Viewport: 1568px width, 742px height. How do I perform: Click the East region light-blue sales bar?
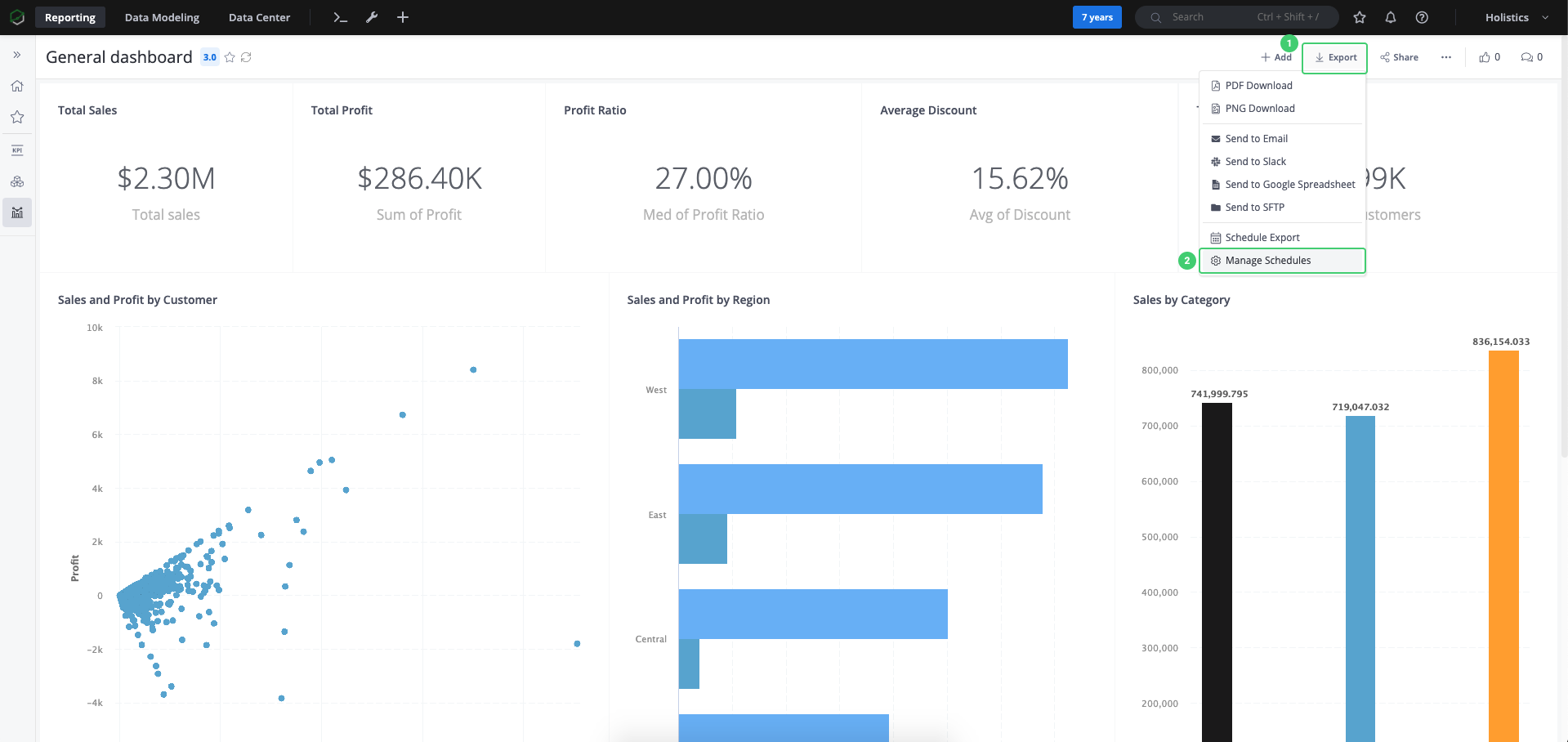860,489
